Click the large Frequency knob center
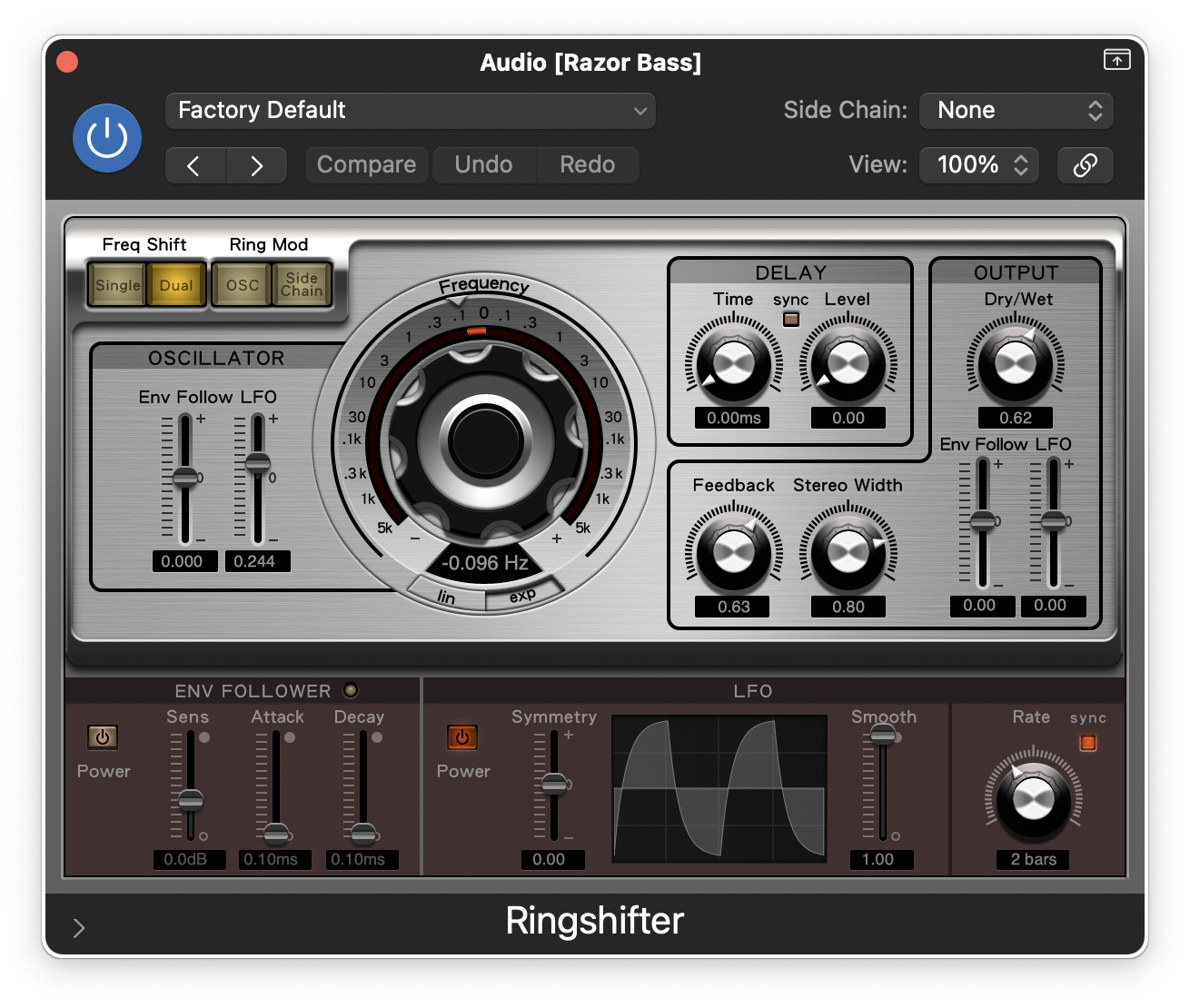Screen dimensions: 1190x1008 pos(484,440)
